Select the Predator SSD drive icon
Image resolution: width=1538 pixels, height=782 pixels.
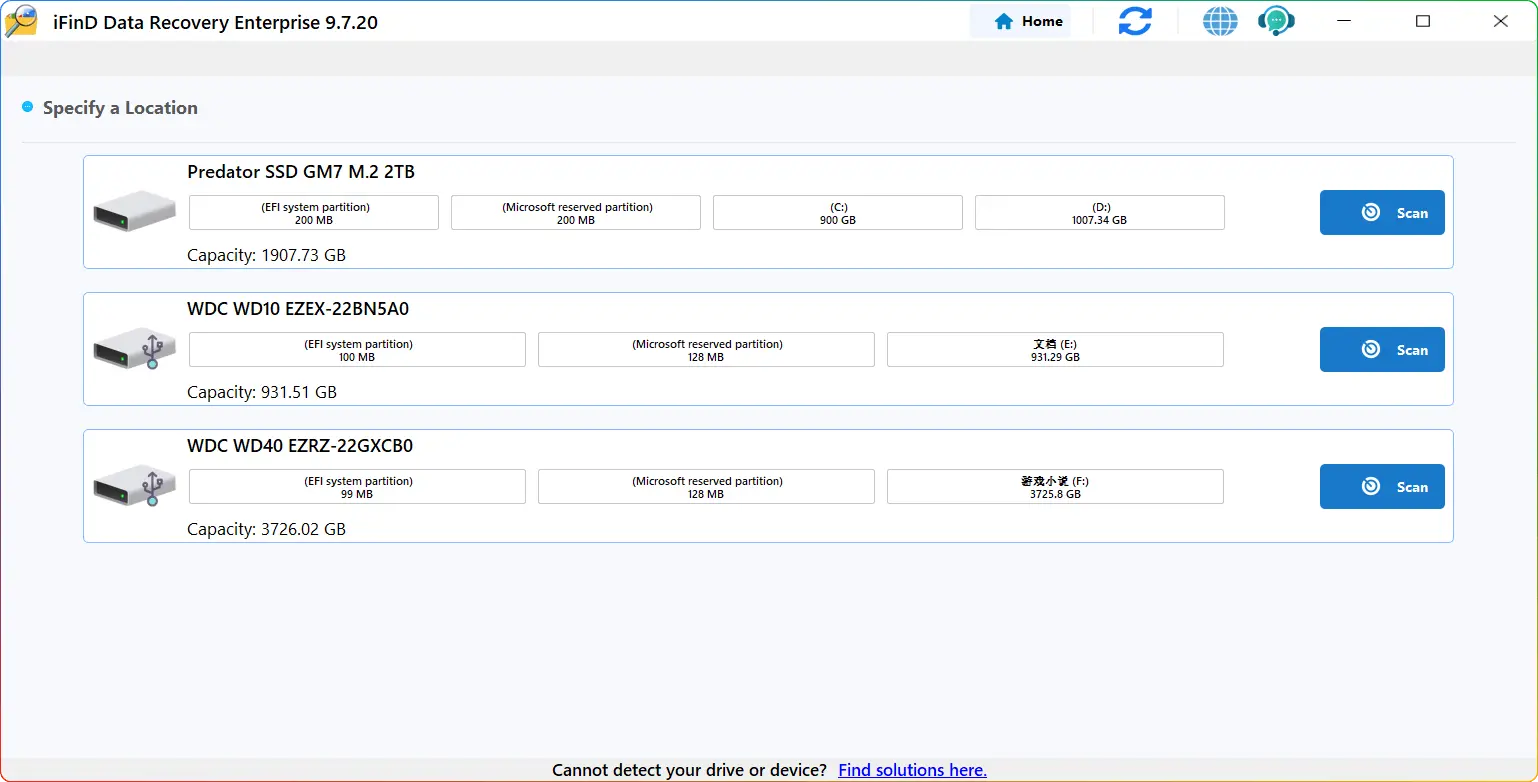[134, 212]
